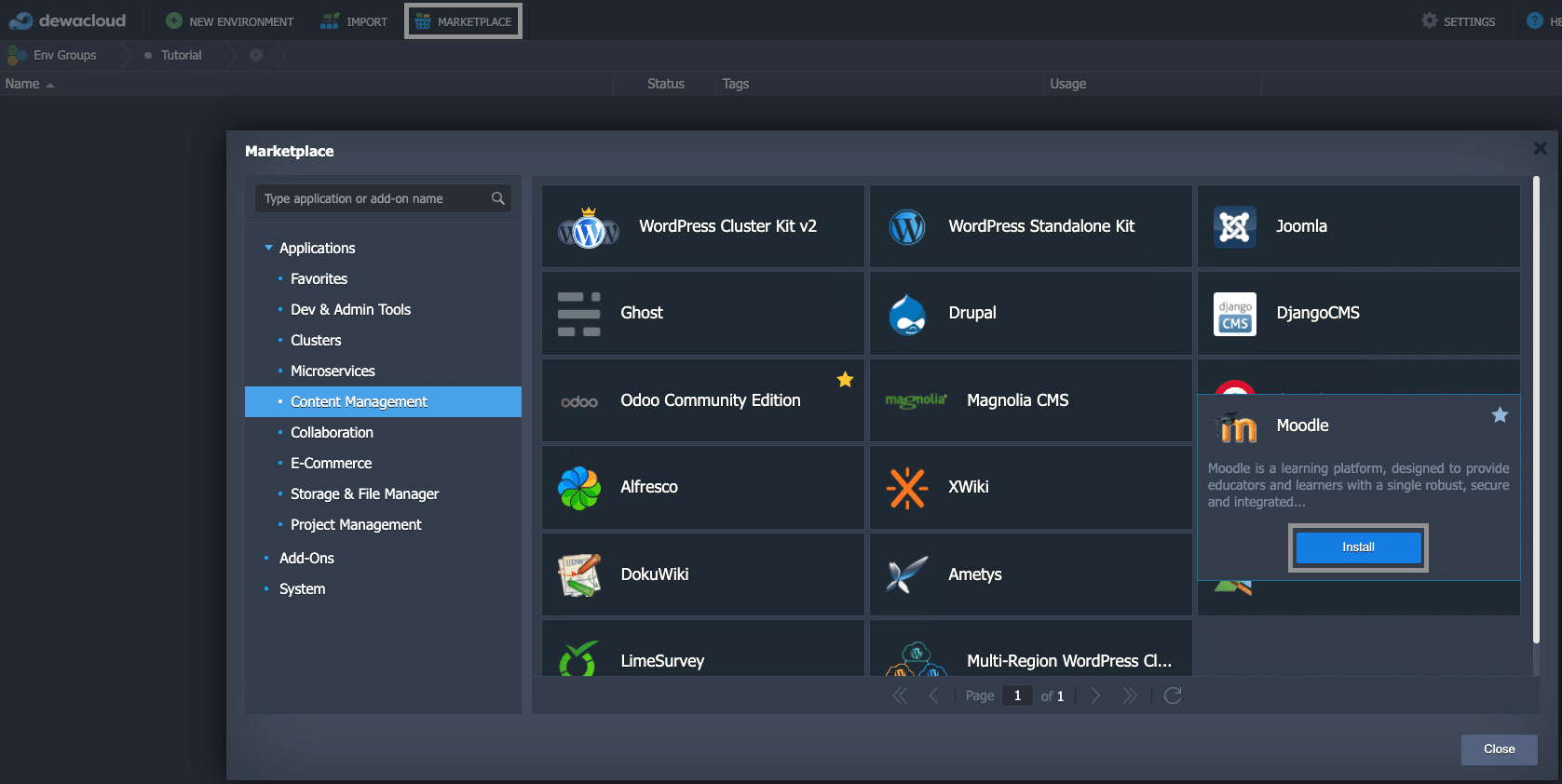
Task: Unfavorite Odoo Community Edition star
Action: (845, 379)
